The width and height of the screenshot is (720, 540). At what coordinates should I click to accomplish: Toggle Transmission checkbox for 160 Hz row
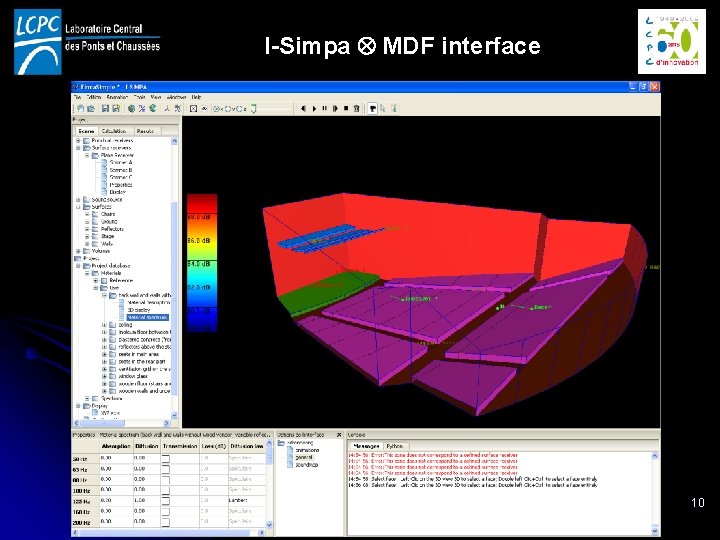[166, 511]
